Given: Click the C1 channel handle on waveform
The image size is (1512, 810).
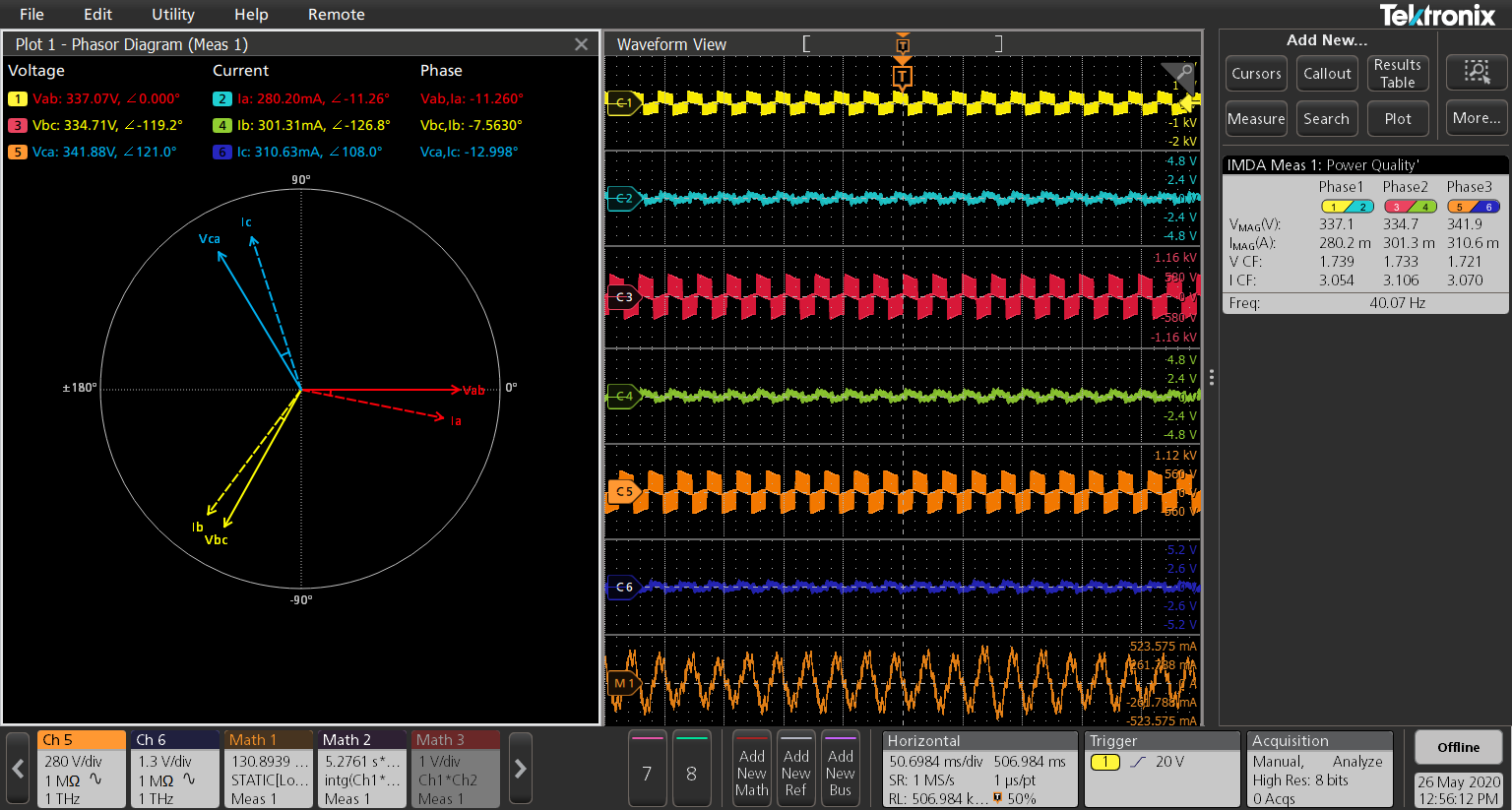Looking at the screenshot, I should [623, 102].
